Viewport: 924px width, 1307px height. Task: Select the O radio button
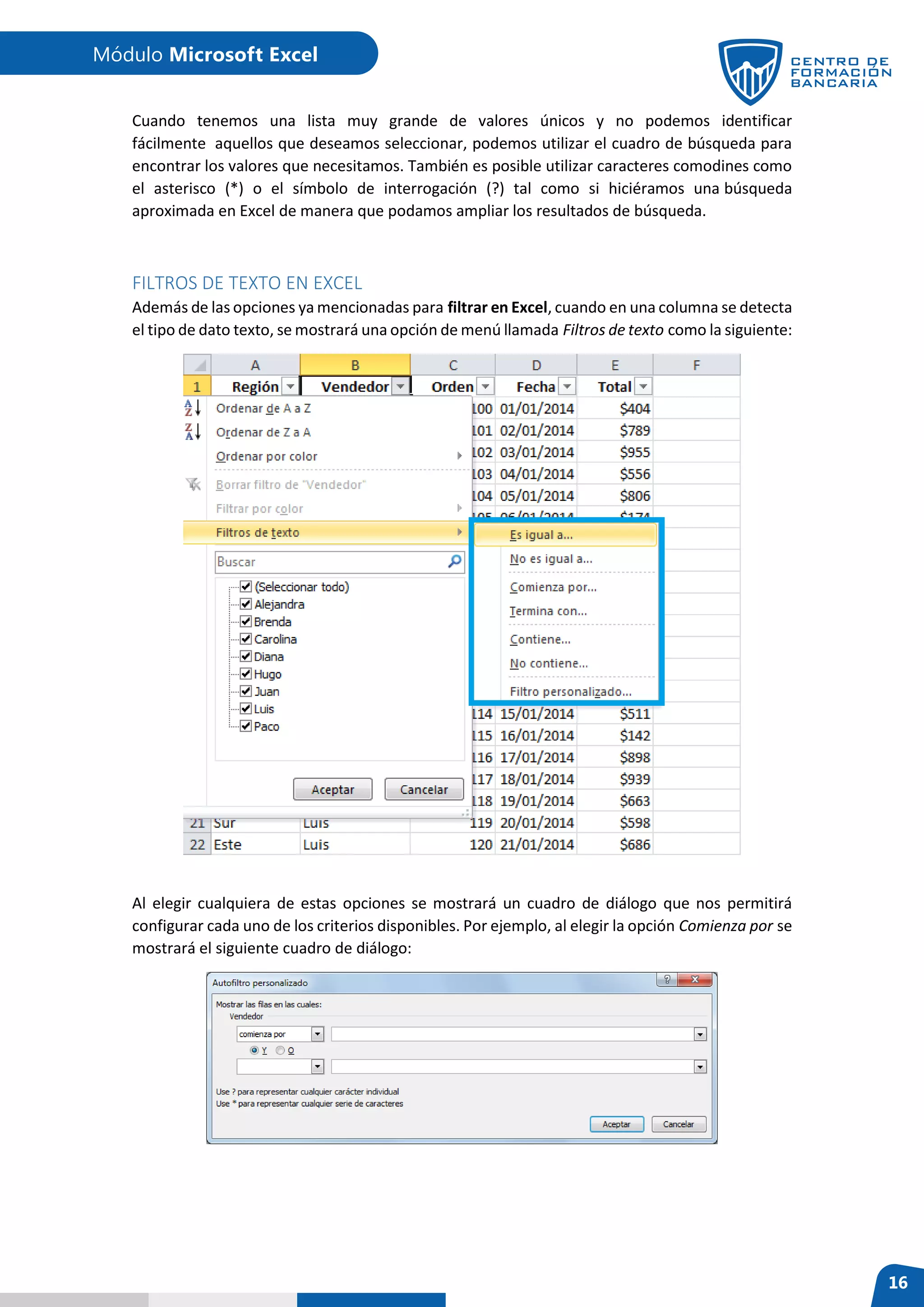281,1050
